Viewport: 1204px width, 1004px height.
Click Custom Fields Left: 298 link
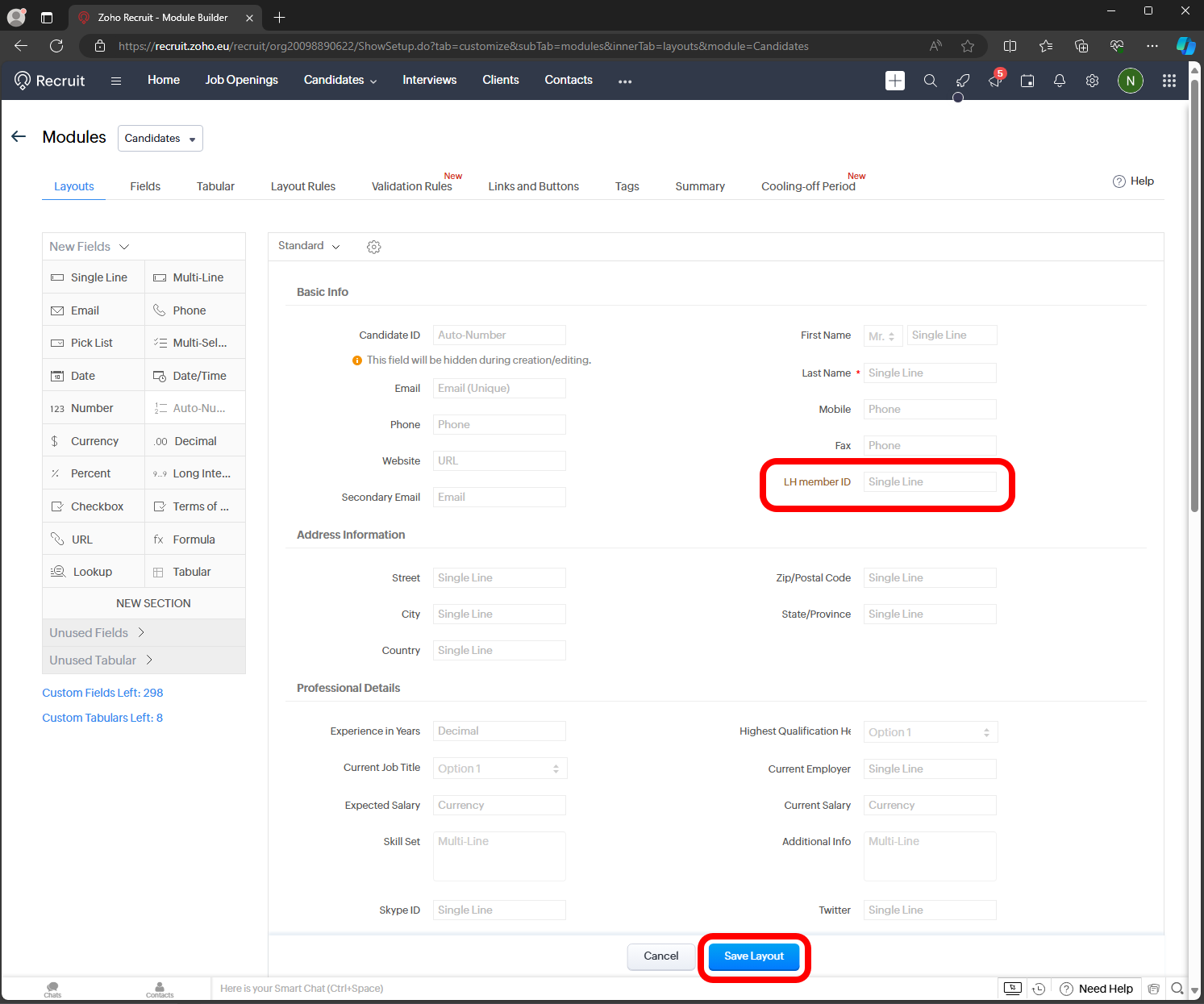click(x=102, y=693)
